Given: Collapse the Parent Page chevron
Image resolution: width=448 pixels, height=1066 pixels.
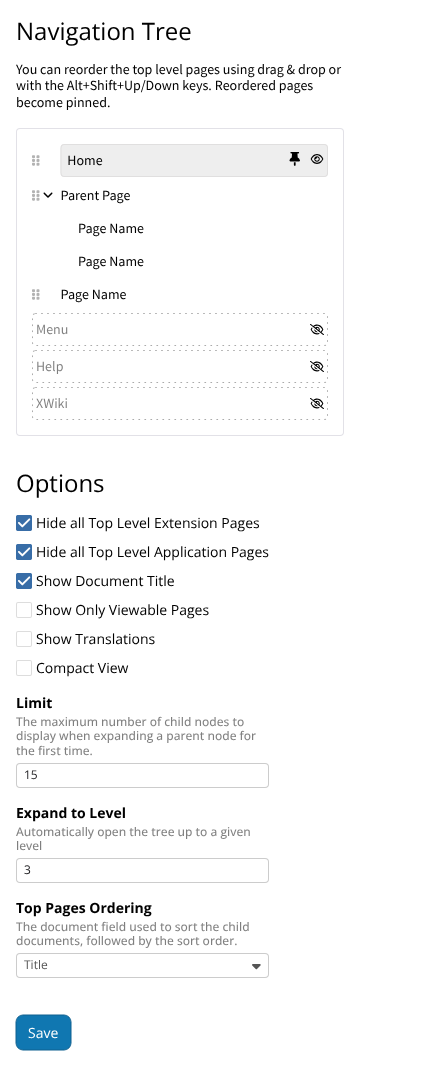Looking at the screenshot, I should point(48,196).
